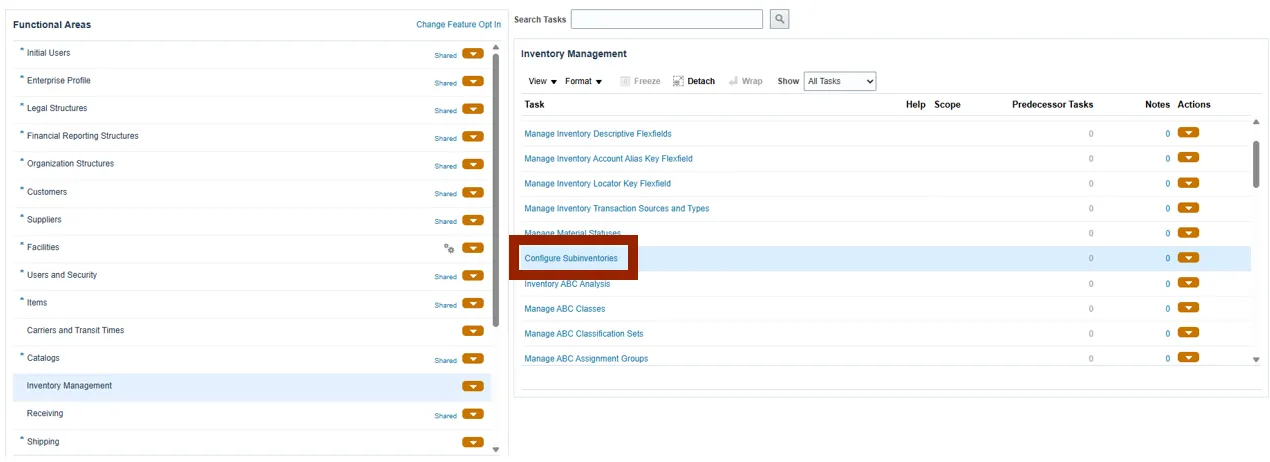Screen dimensions: 1270x462
Task: Click the Predecessor Tasks column header
Action: tap(1052, 104)
